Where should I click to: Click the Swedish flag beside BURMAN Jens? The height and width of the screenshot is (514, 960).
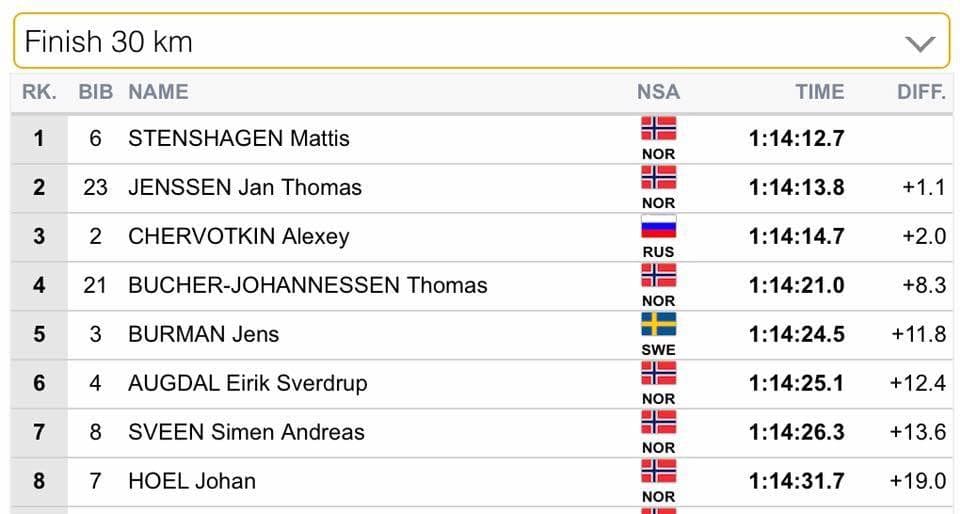658,324
